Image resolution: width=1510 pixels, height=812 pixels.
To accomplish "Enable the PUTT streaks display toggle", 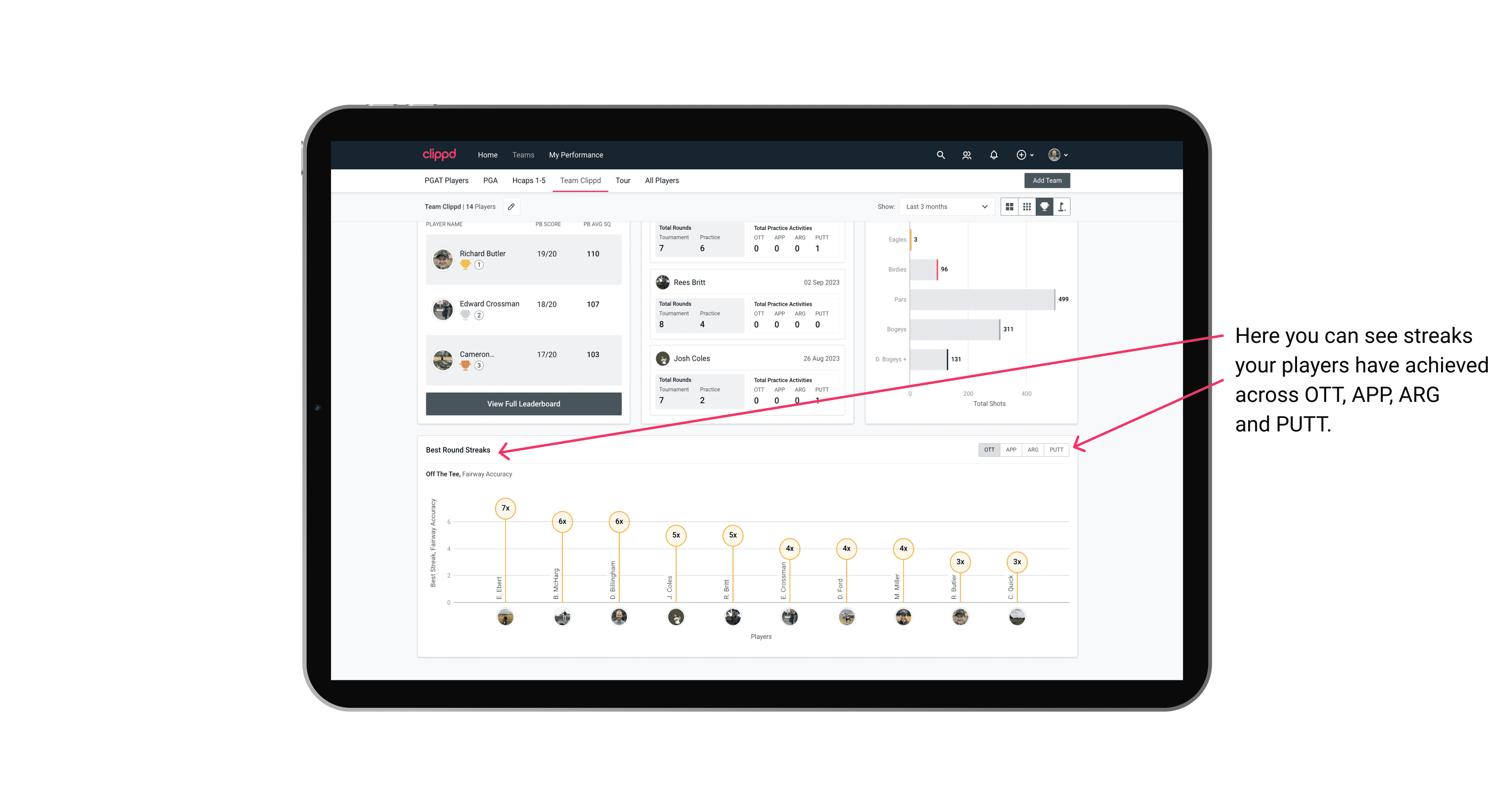I will (1057, 450).
